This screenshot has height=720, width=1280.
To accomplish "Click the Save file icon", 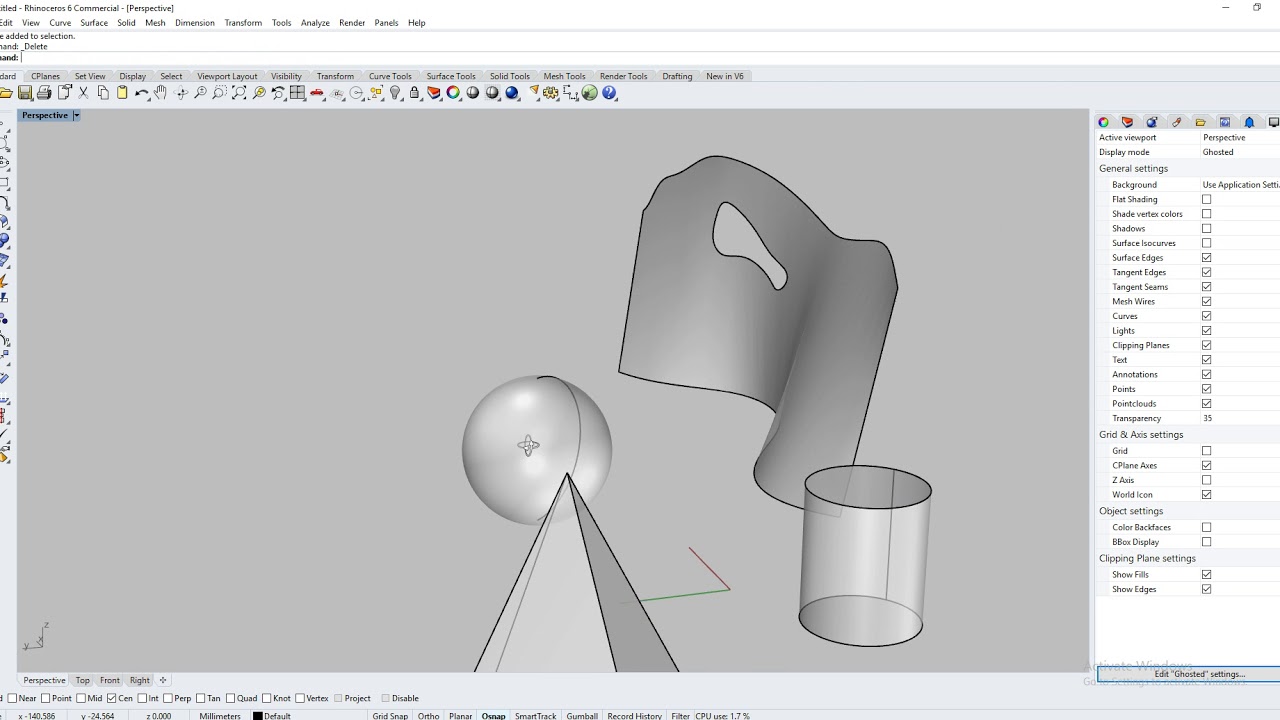I will tap(25, 93).
